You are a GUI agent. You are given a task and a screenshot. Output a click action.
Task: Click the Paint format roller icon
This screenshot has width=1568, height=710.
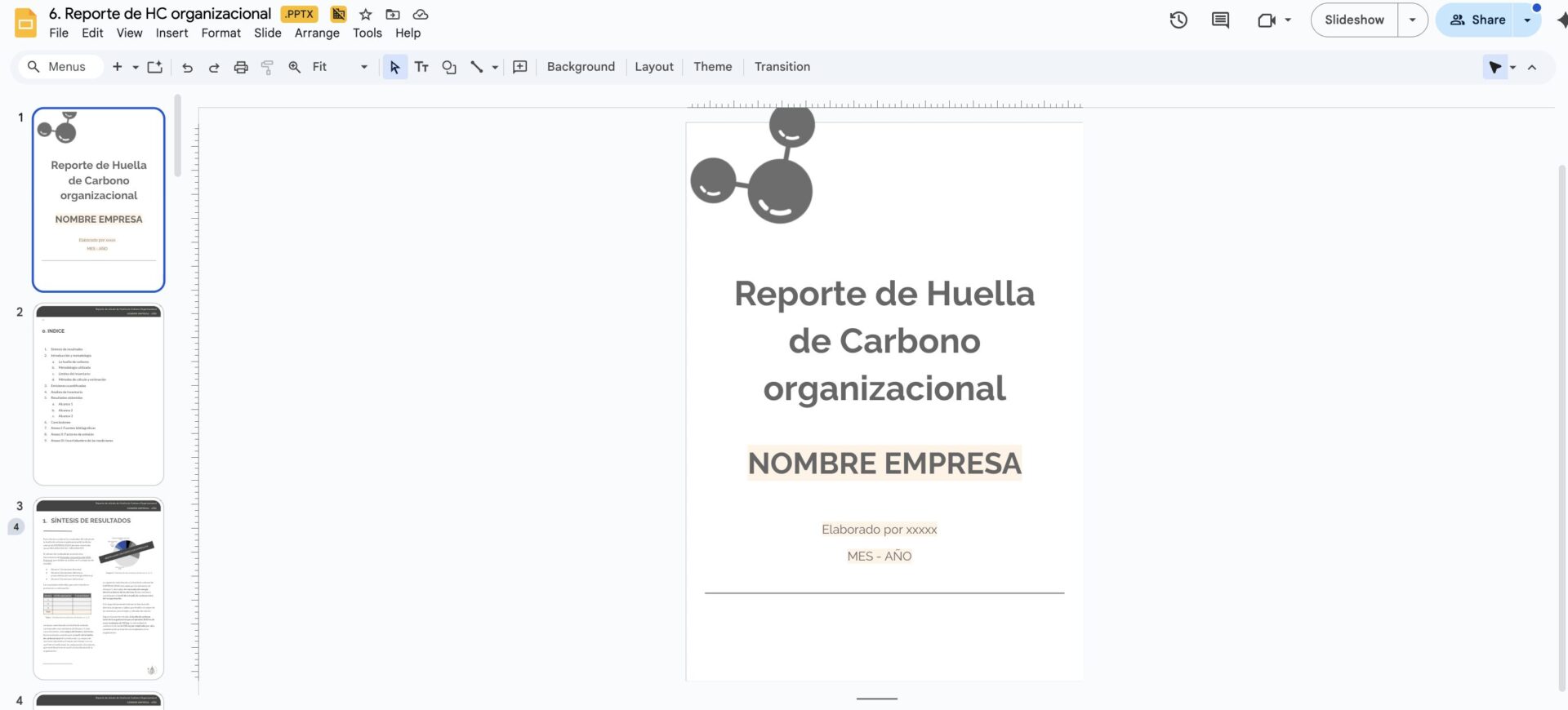click(x=267, y=67)
